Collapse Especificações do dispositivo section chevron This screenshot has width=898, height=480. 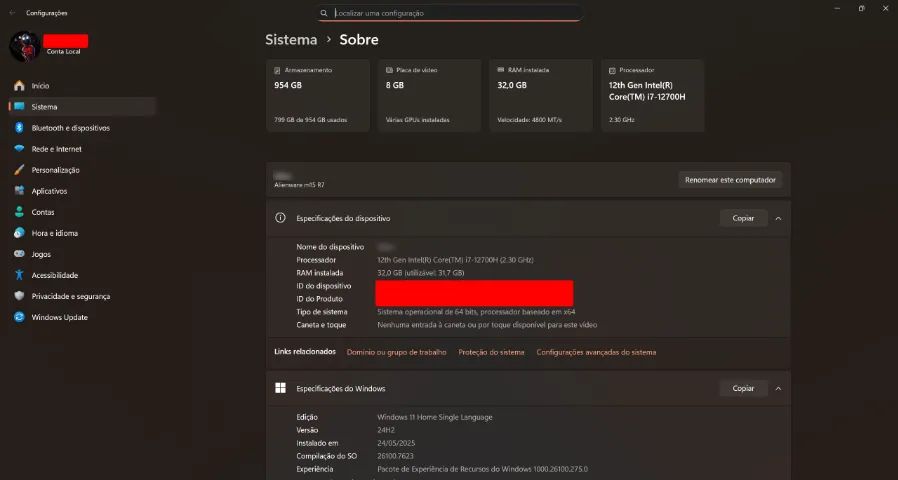click(x=778, y=218)
